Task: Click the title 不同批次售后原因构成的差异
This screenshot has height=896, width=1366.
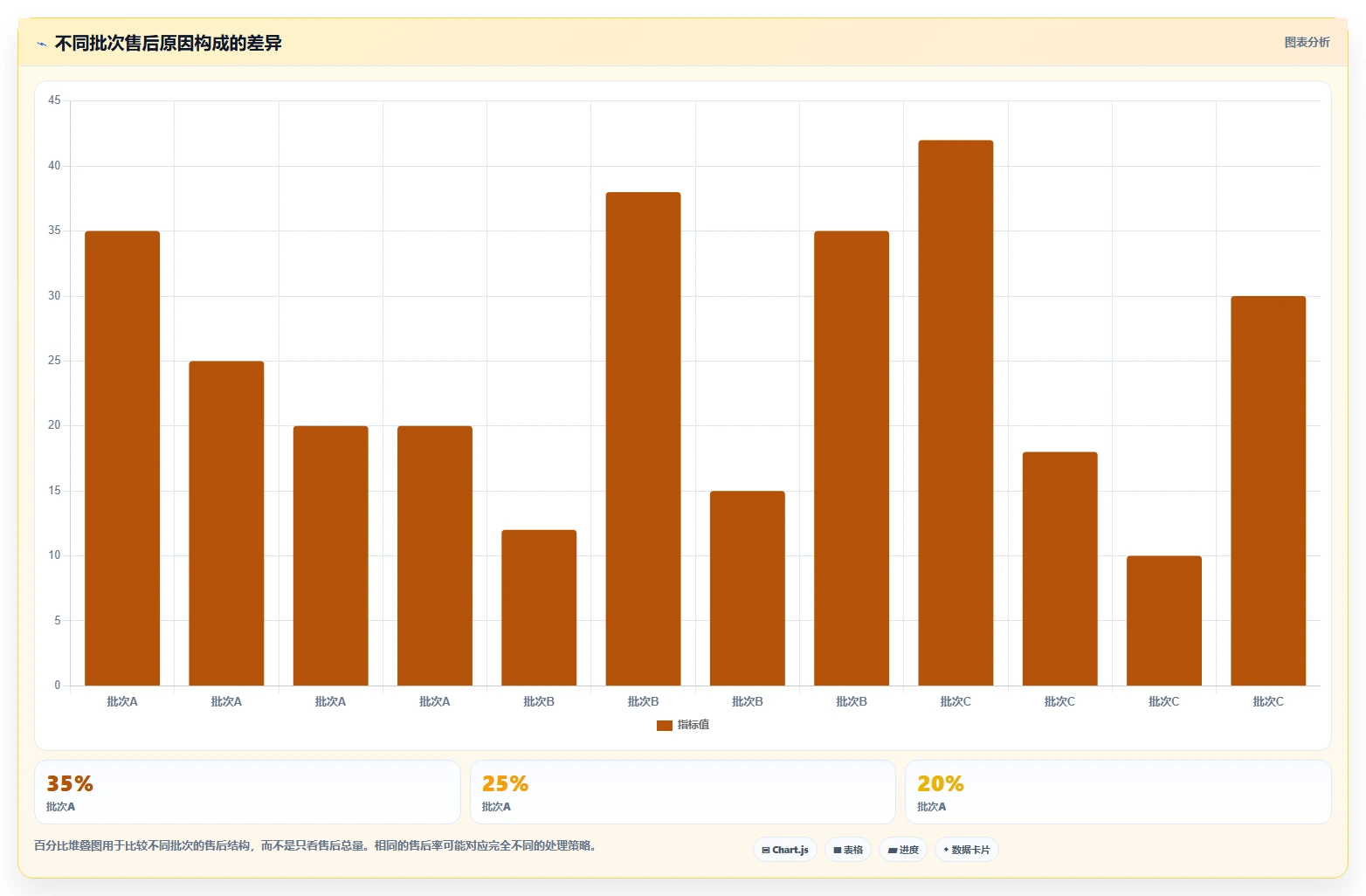Action: [169, 43]
